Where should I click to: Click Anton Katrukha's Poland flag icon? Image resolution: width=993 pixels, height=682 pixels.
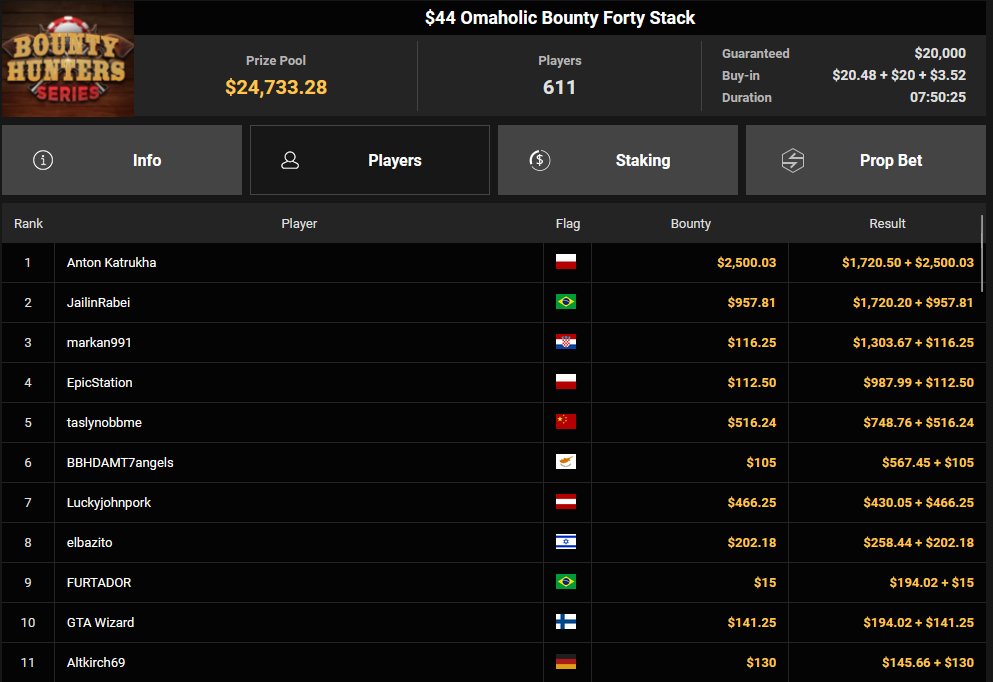pos(566,262)
